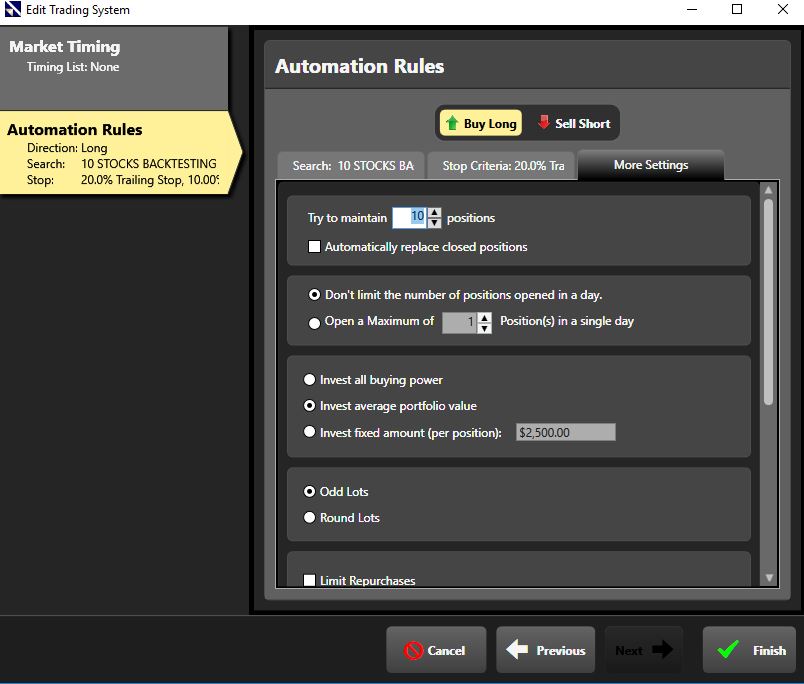Switch to the Stop Criteria tab
The image size is (804, 684).
(x=503, y=166)
